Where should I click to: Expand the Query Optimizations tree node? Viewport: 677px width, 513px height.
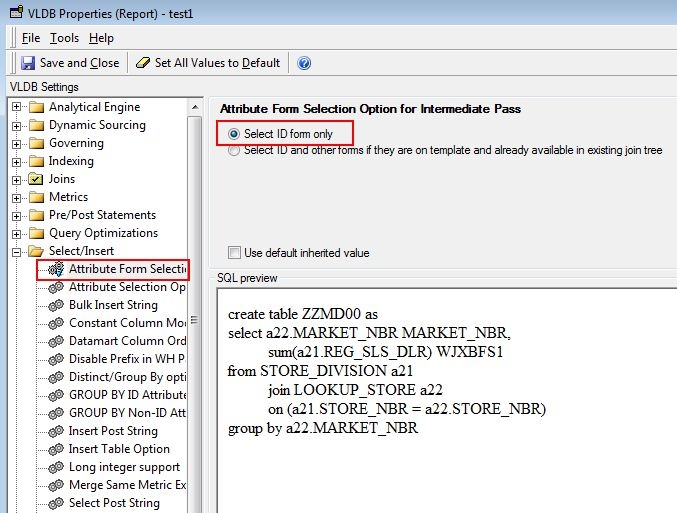coord(16,234)
